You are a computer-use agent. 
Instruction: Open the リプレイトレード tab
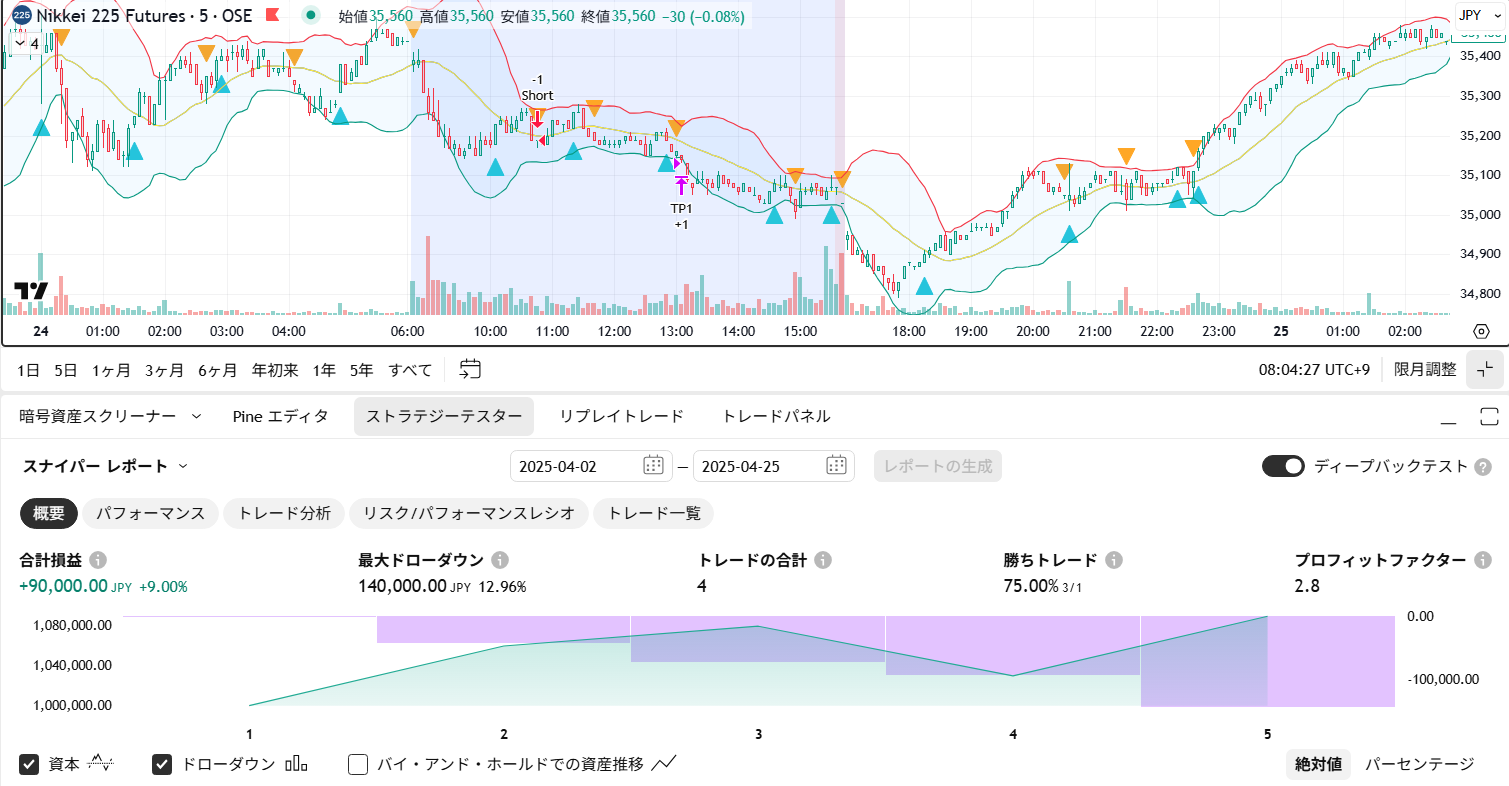[x=621, y=416]
